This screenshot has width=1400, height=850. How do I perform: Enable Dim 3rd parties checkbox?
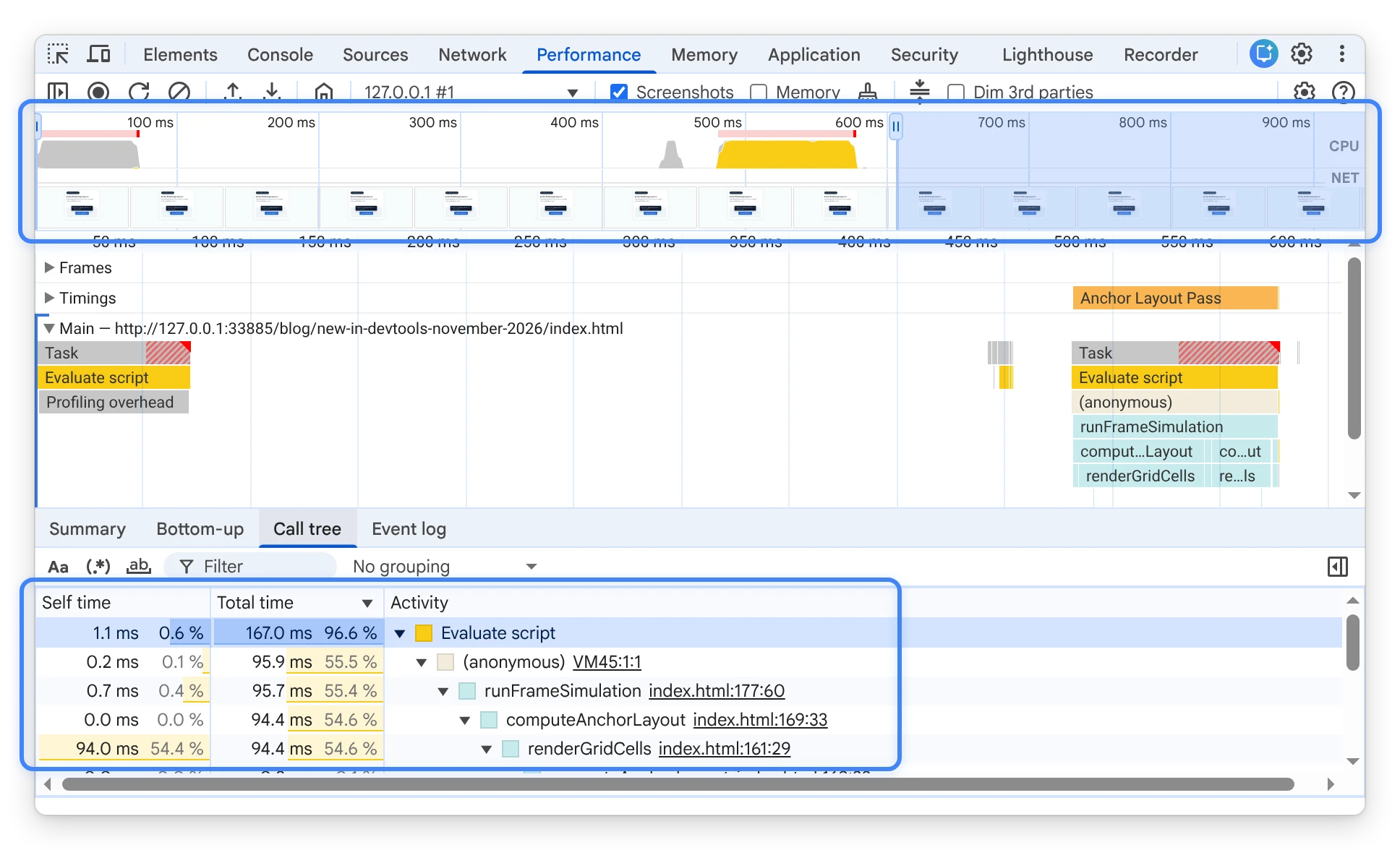(956, 92)
